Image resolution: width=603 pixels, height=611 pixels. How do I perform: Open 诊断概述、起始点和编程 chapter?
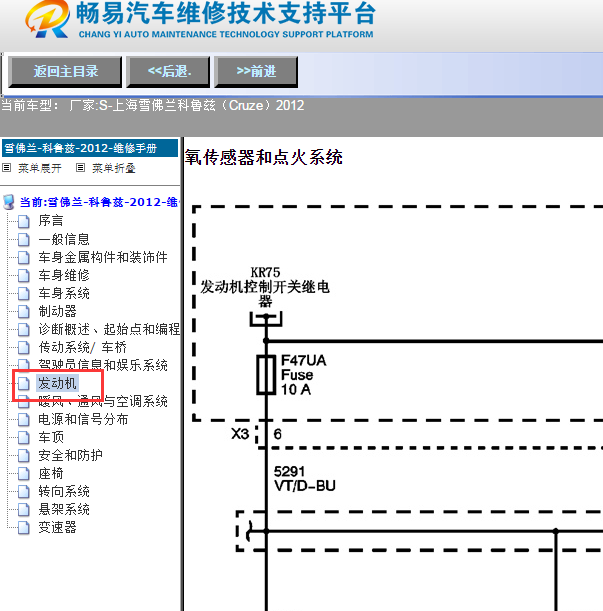pos(109,329)
